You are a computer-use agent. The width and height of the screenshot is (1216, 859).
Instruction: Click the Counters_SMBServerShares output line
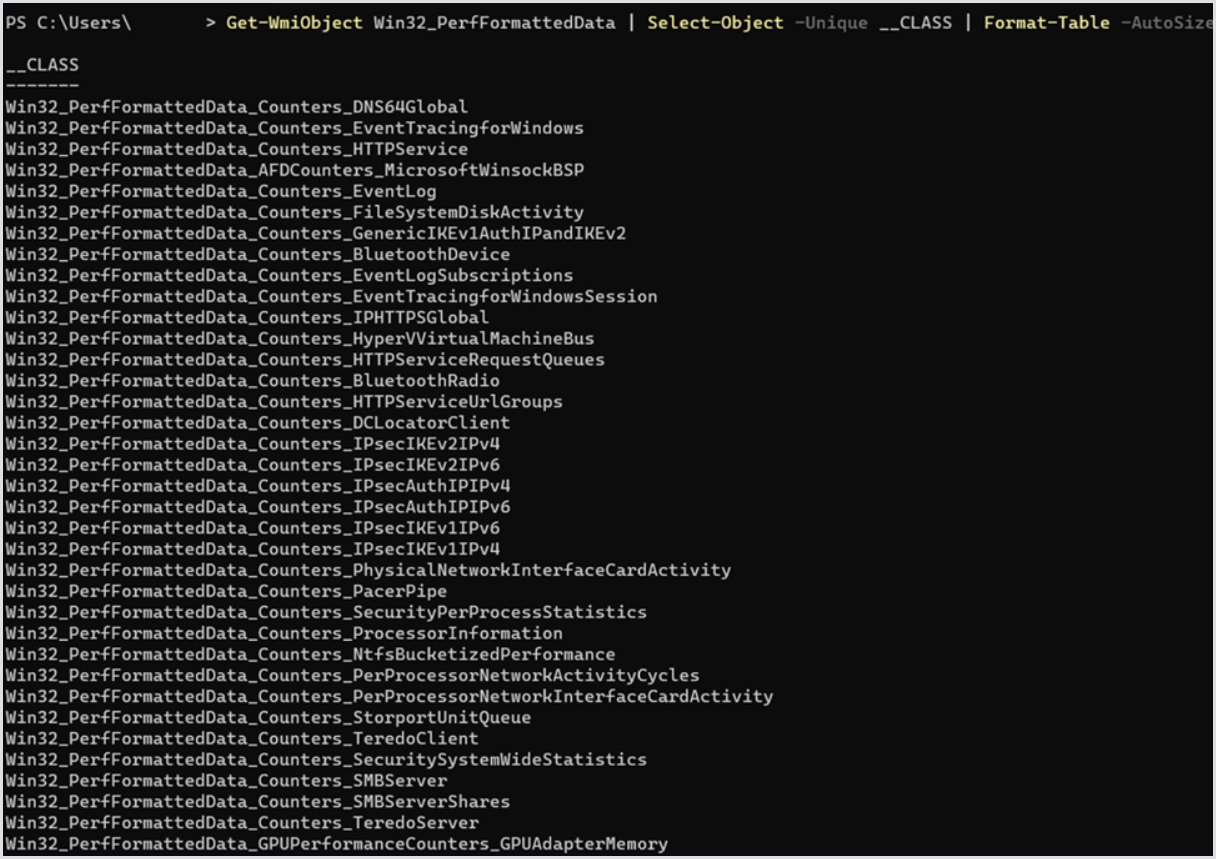pos(257,801)
